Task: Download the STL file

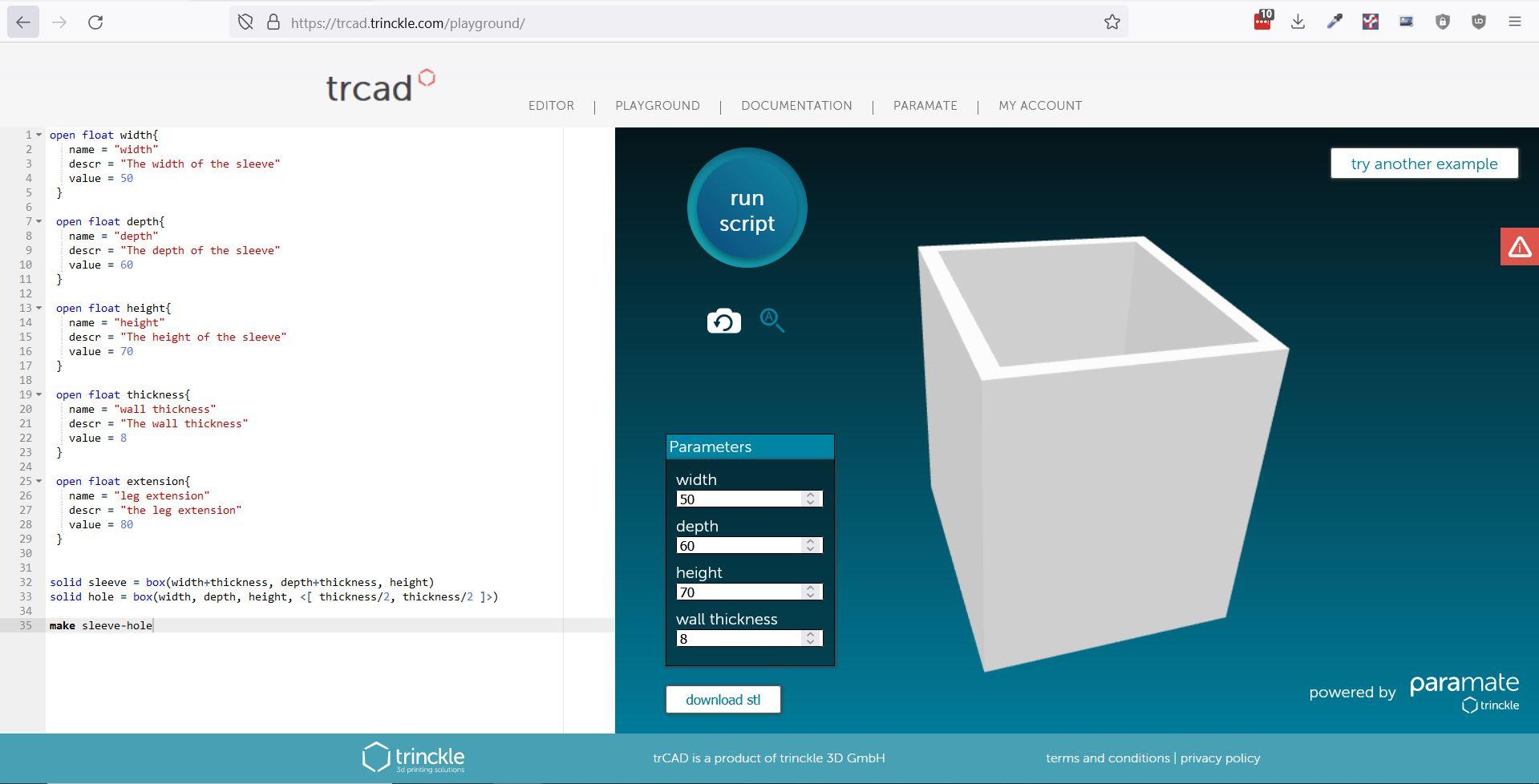Action: tap(722, 698)
